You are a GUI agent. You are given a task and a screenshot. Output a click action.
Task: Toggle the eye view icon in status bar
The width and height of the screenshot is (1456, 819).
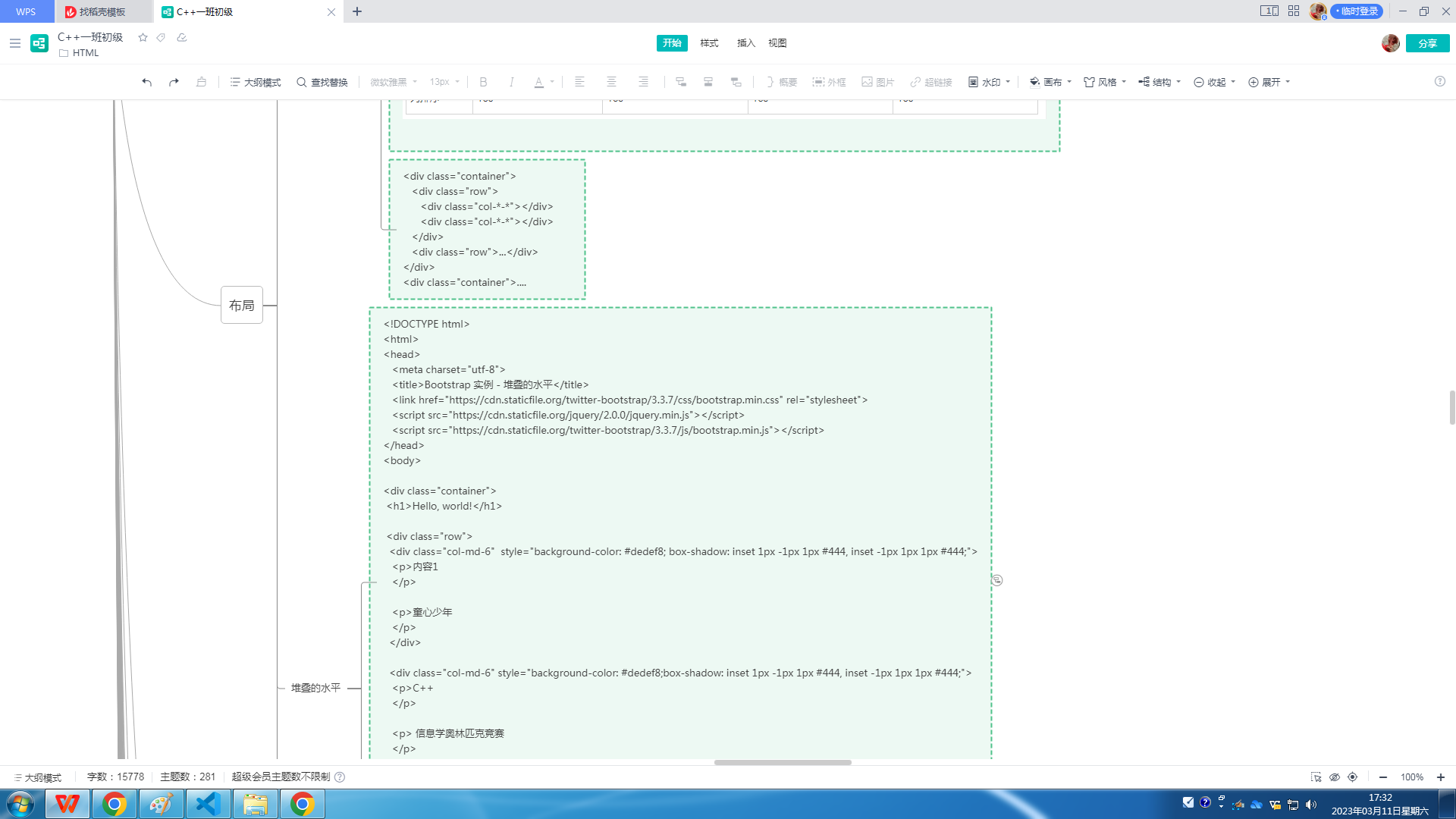(1335, 777)
